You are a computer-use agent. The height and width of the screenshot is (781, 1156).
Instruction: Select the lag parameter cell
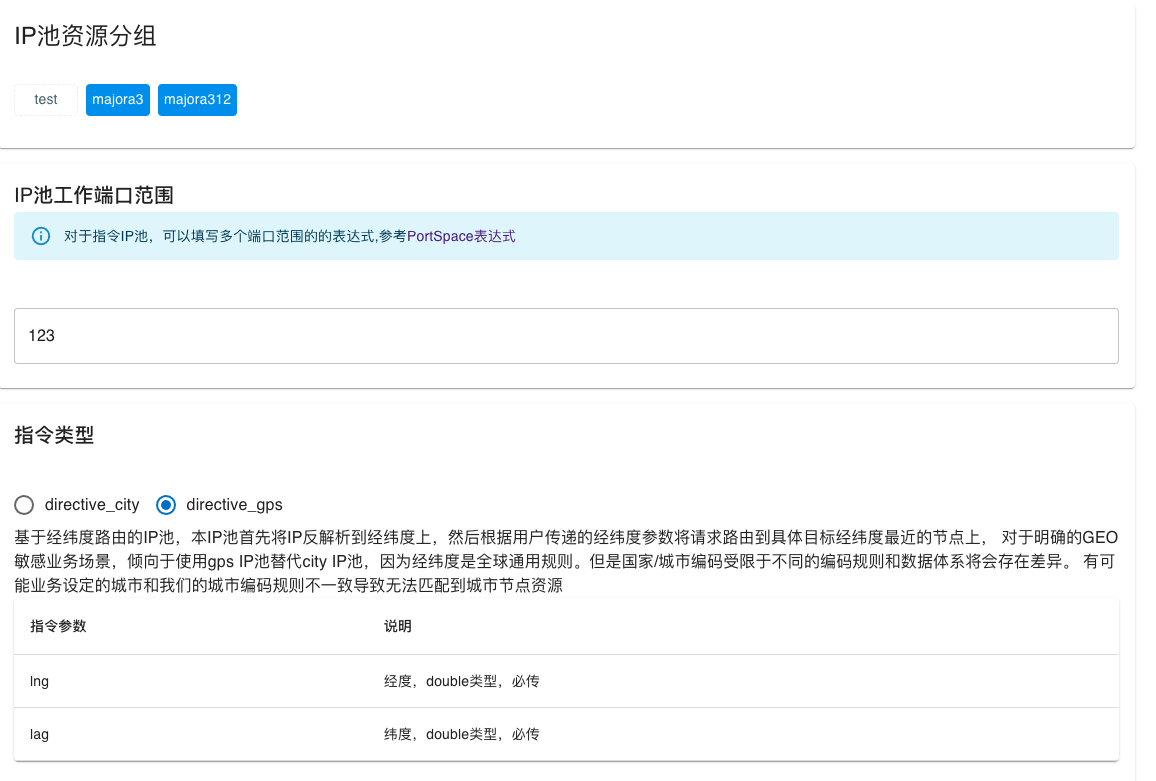[x=40, y=734]
